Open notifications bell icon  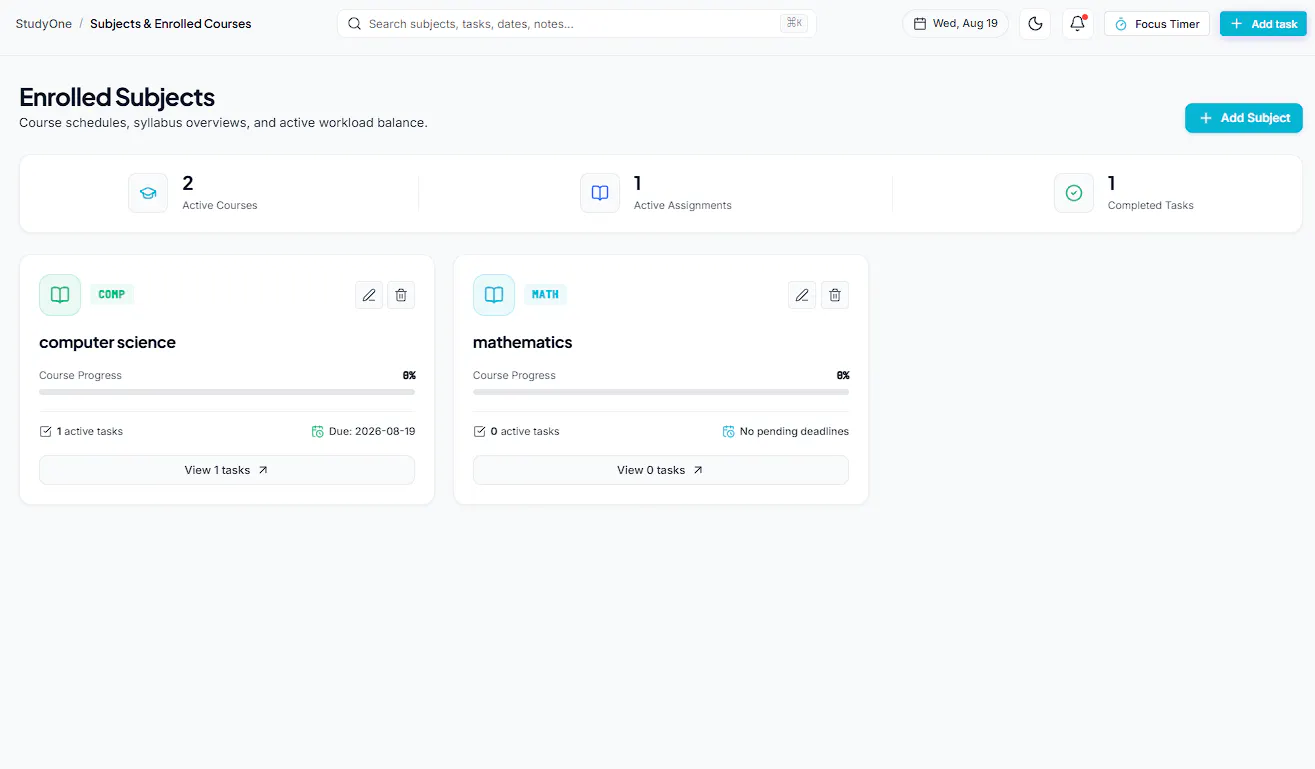pyautogui.click(x=1077, y=24)
